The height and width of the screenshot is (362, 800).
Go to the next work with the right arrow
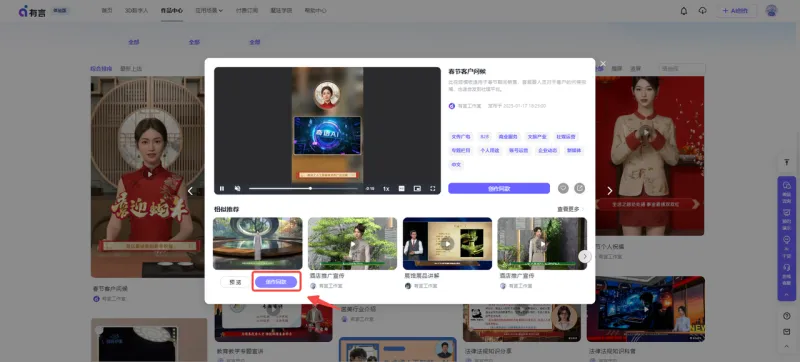click(x=610, y=191)
